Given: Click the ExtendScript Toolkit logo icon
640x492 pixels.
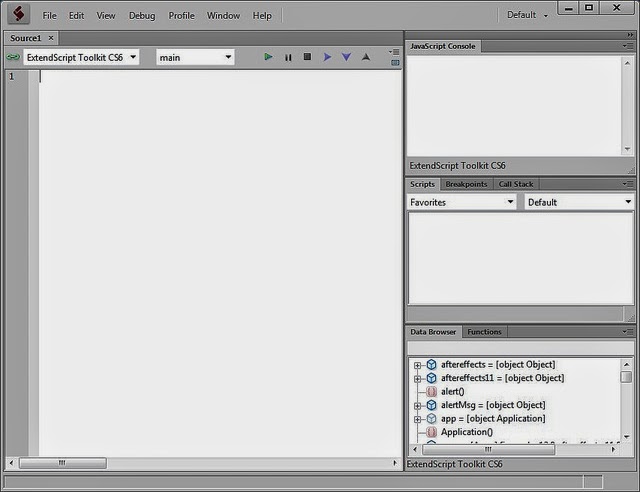Looking at the screenshot, I should pyautogui.click(x=18, y=14).
